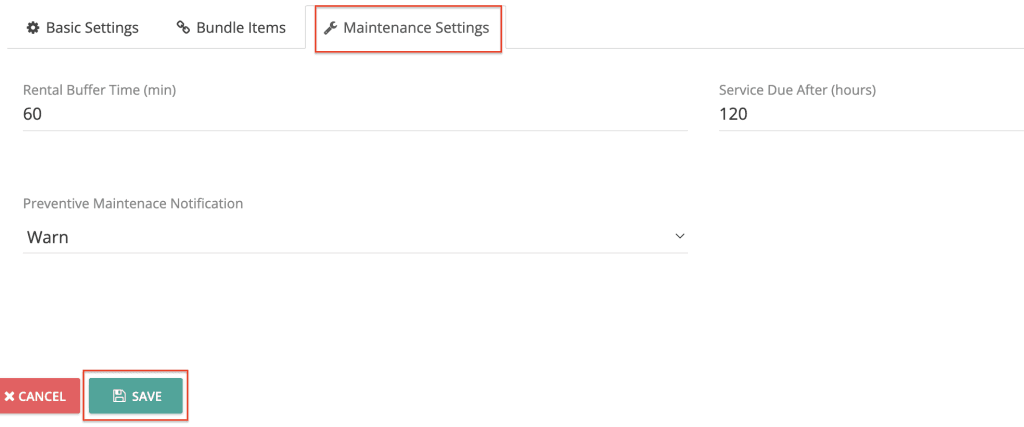Viewport: 1024px width, 427px height.
Task: Click the wrench icon on Maintenance Settings tab
Action: tap(331, 28)
